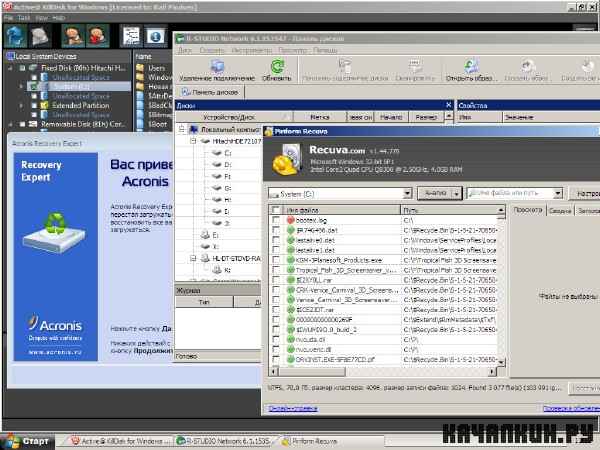Open the File menu in KillDisk
The width and height of the screenshot is (600, 450).
point(8,18)
